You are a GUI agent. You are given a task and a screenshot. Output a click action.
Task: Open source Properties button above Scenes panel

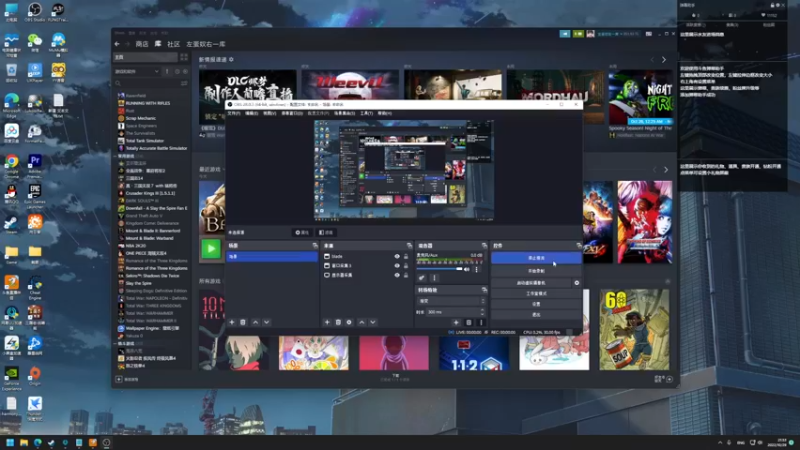click(x=302, y=233)
